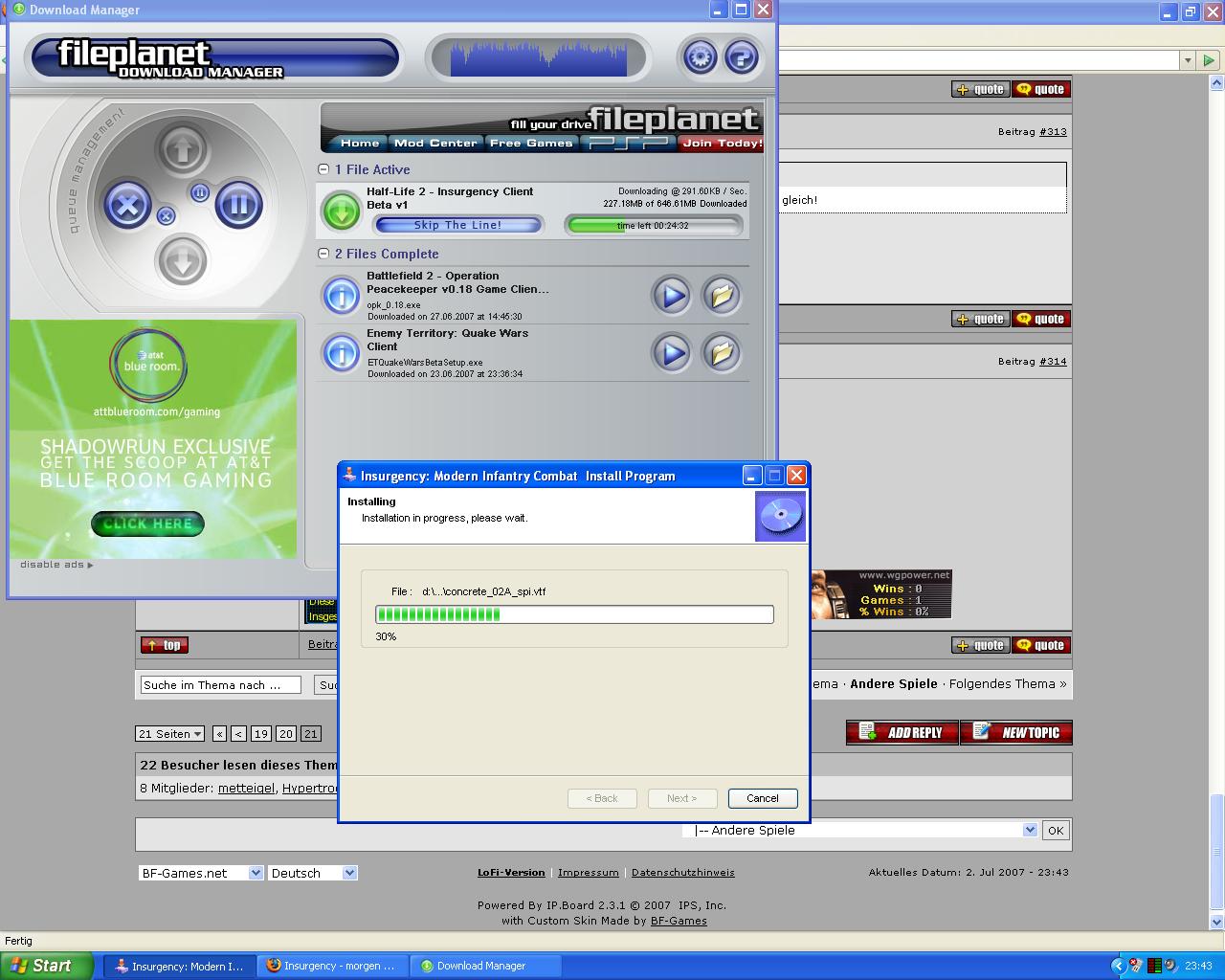Click Insurgency download progress bar
This screenshot has height=980, width=1225.
(654, 226)
